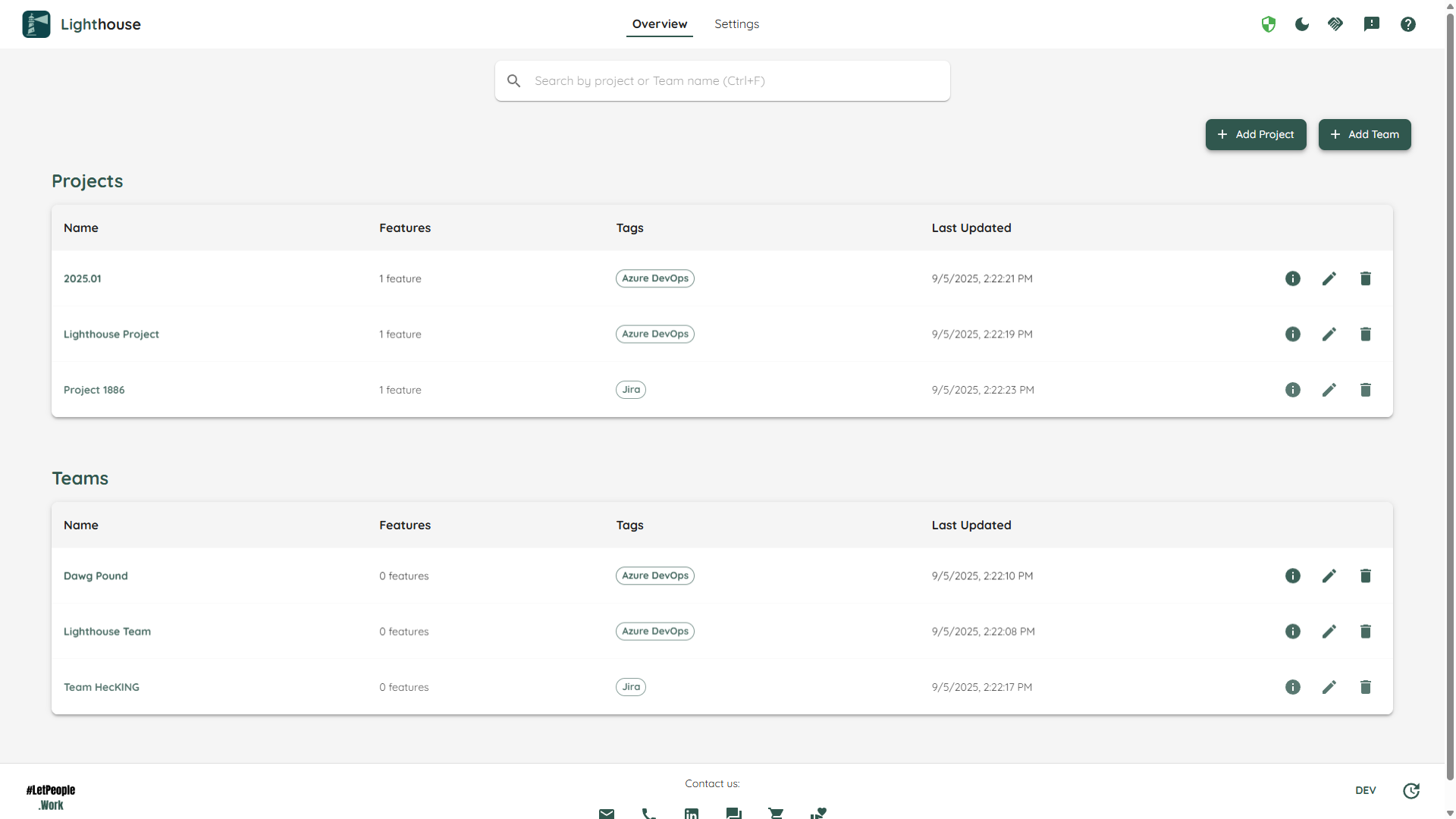Viewport: 1456px width, 819px height.
Task: Open the Project 1886 link
Action: point(94,390)
